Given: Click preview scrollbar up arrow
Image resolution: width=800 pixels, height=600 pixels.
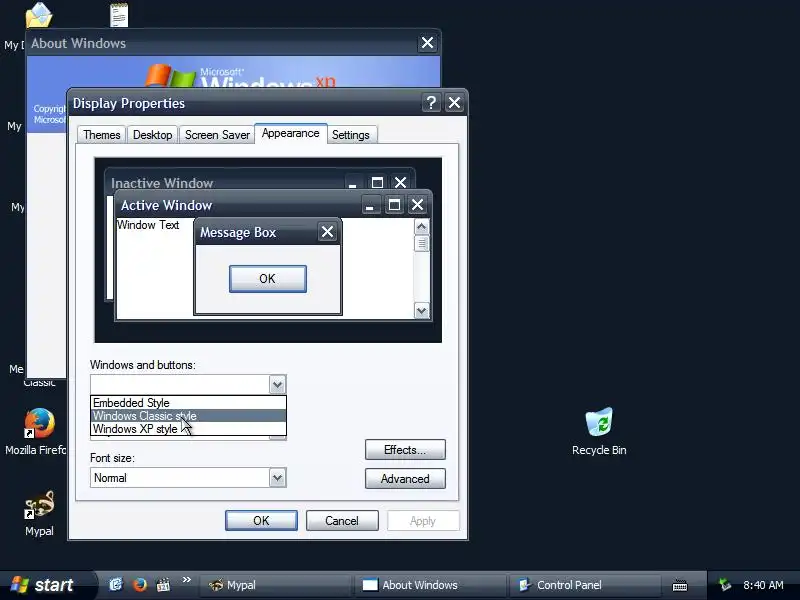Looking at the screenshot, I should [421, 227].
